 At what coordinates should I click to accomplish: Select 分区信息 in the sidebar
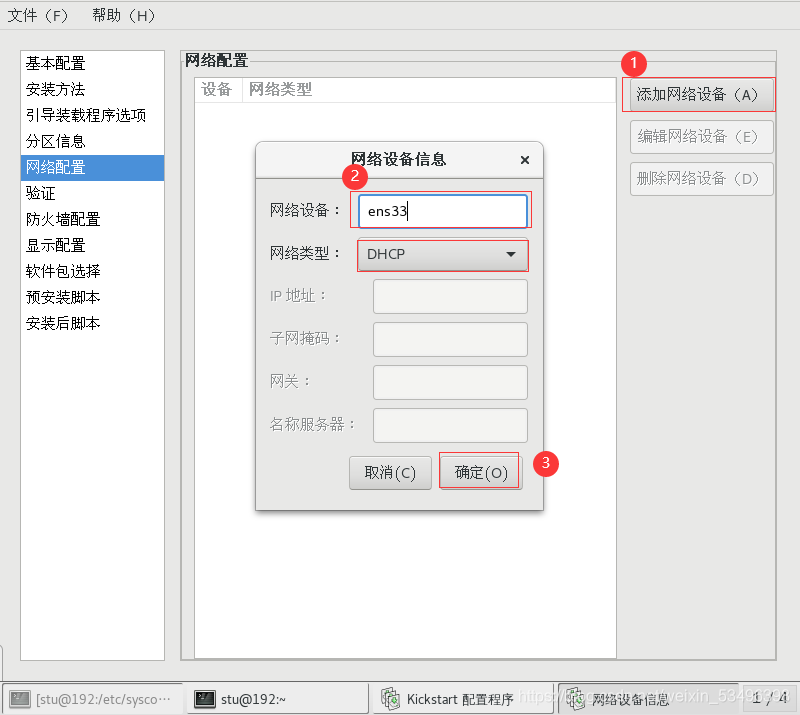55,141
